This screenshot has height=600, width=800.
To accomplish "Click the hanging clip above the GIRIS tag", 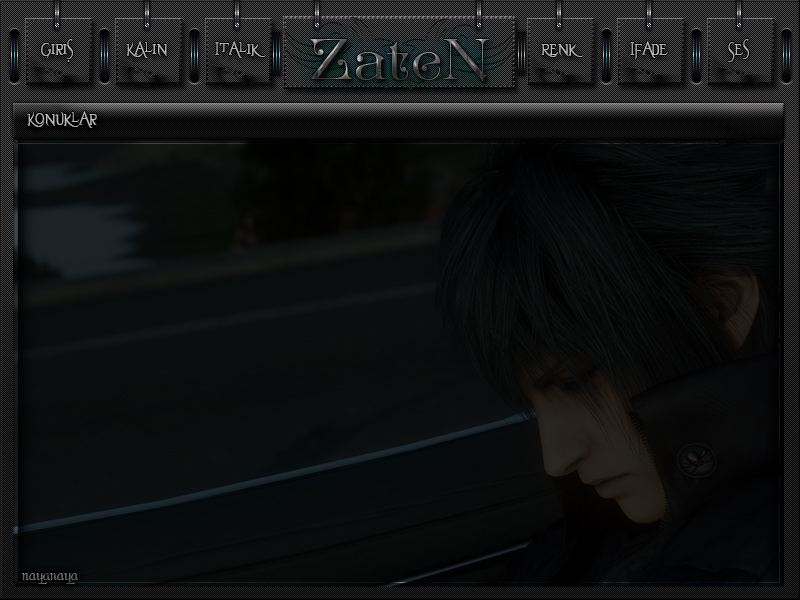I will coord(57,11).
